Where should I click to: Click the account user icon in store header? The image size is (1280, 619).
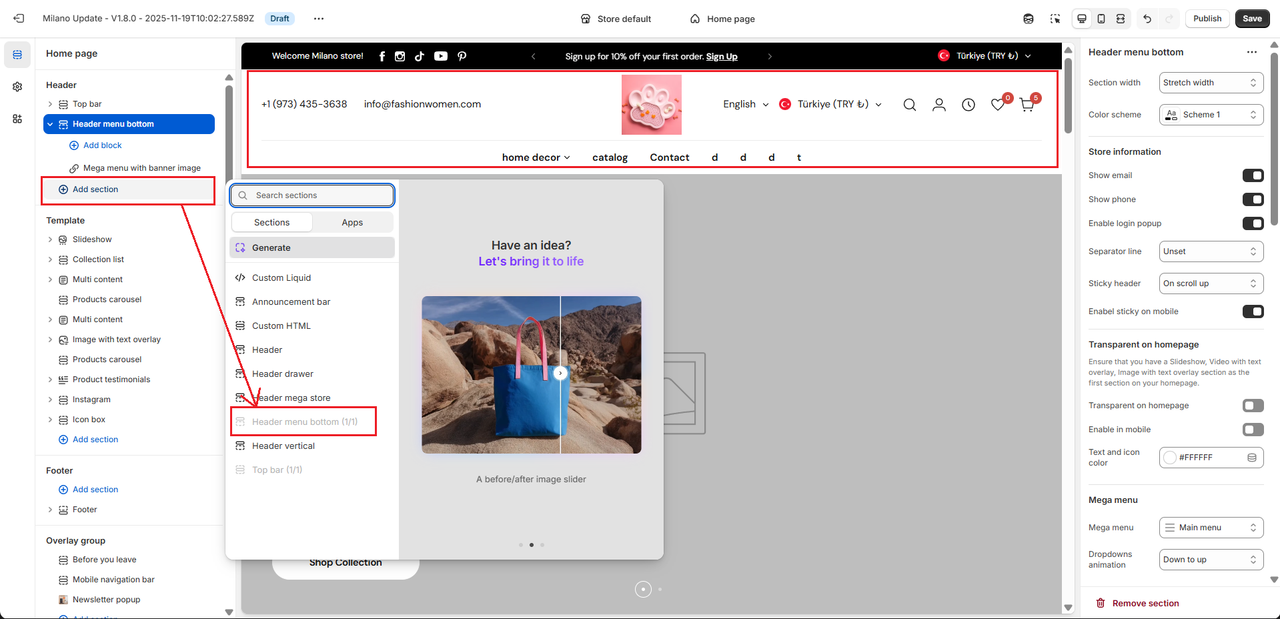point(939,104)
